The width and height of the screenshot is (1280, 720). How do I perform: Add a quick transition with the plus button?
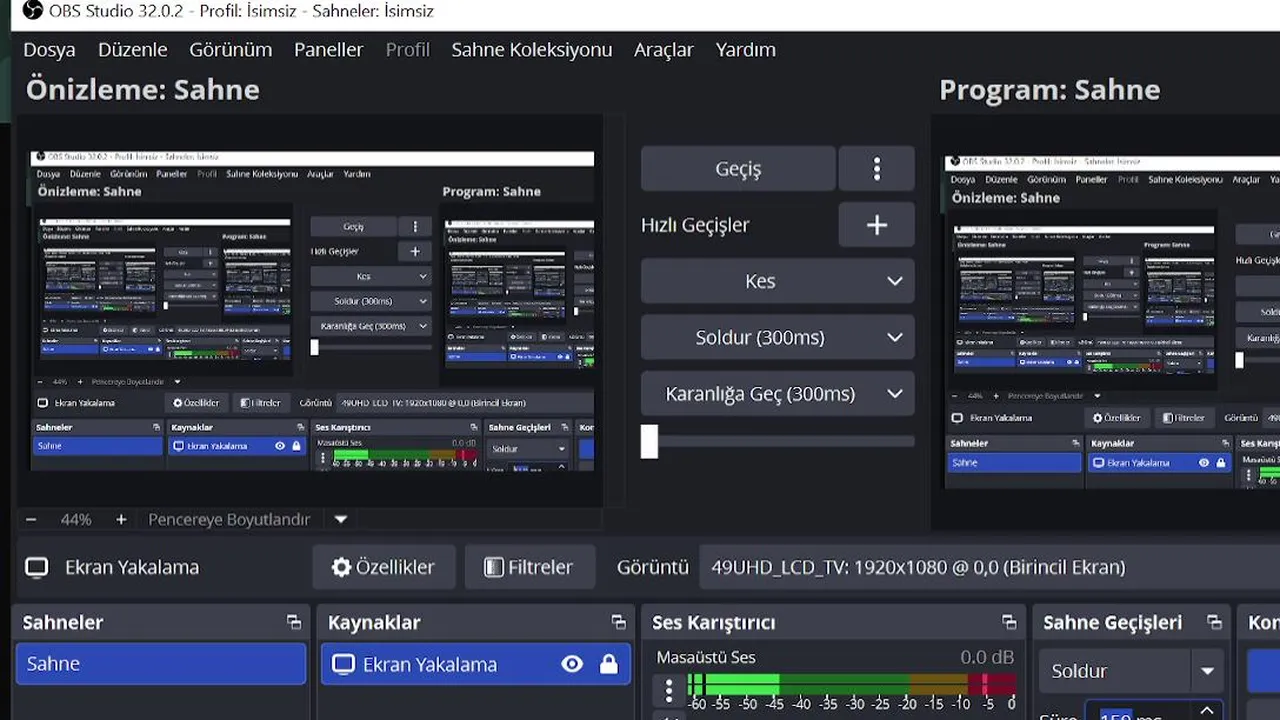pos(877,225)
